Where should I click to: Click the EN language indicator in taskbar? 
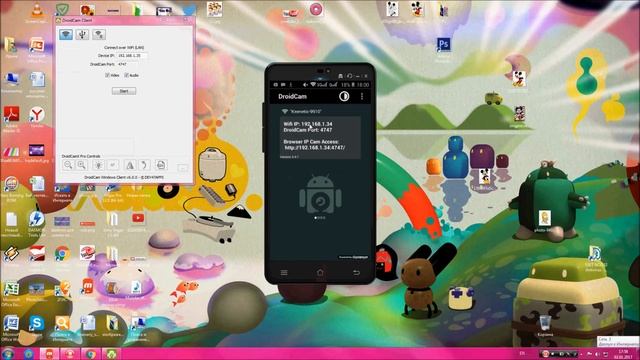[522, 353]
